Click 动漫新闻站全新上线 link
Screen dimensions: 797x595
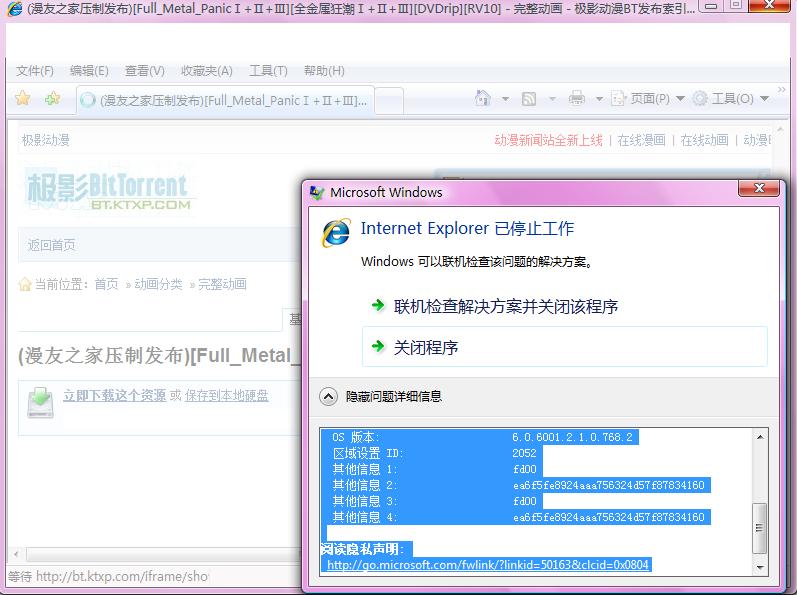pos(548,140)
